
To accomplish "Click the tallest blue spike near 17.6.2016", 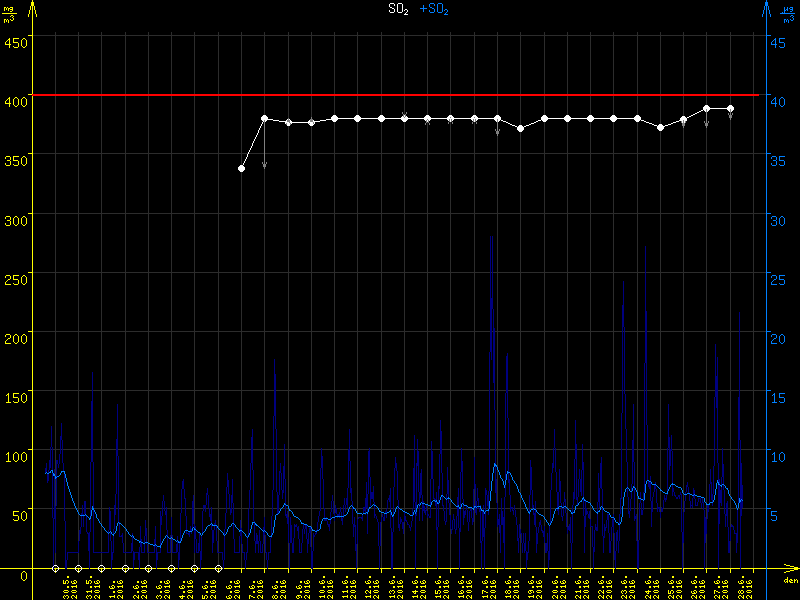I will pos(491,240).
